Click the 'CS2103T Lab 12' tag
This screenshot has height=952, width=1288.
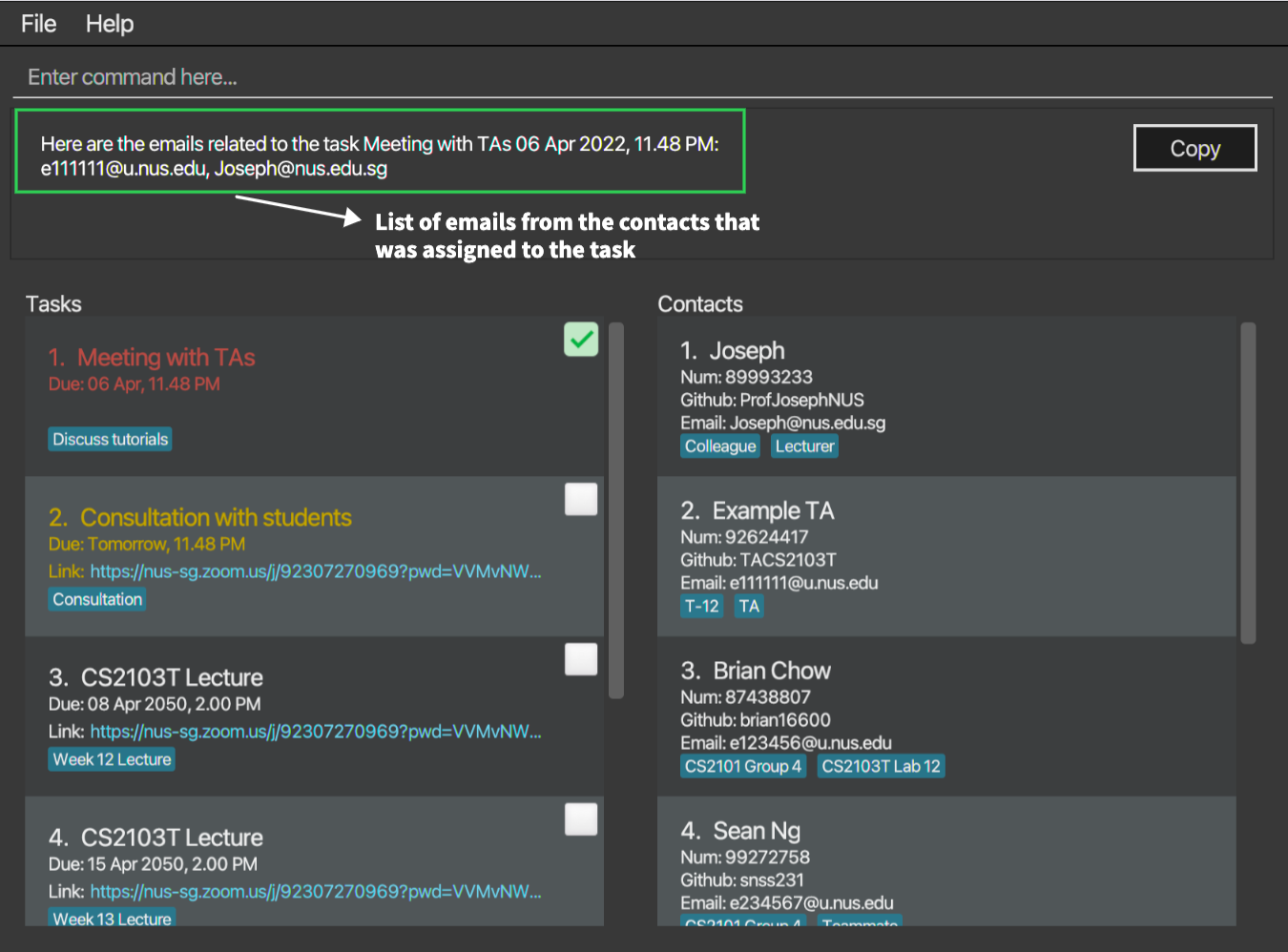[x=882, y=767]
